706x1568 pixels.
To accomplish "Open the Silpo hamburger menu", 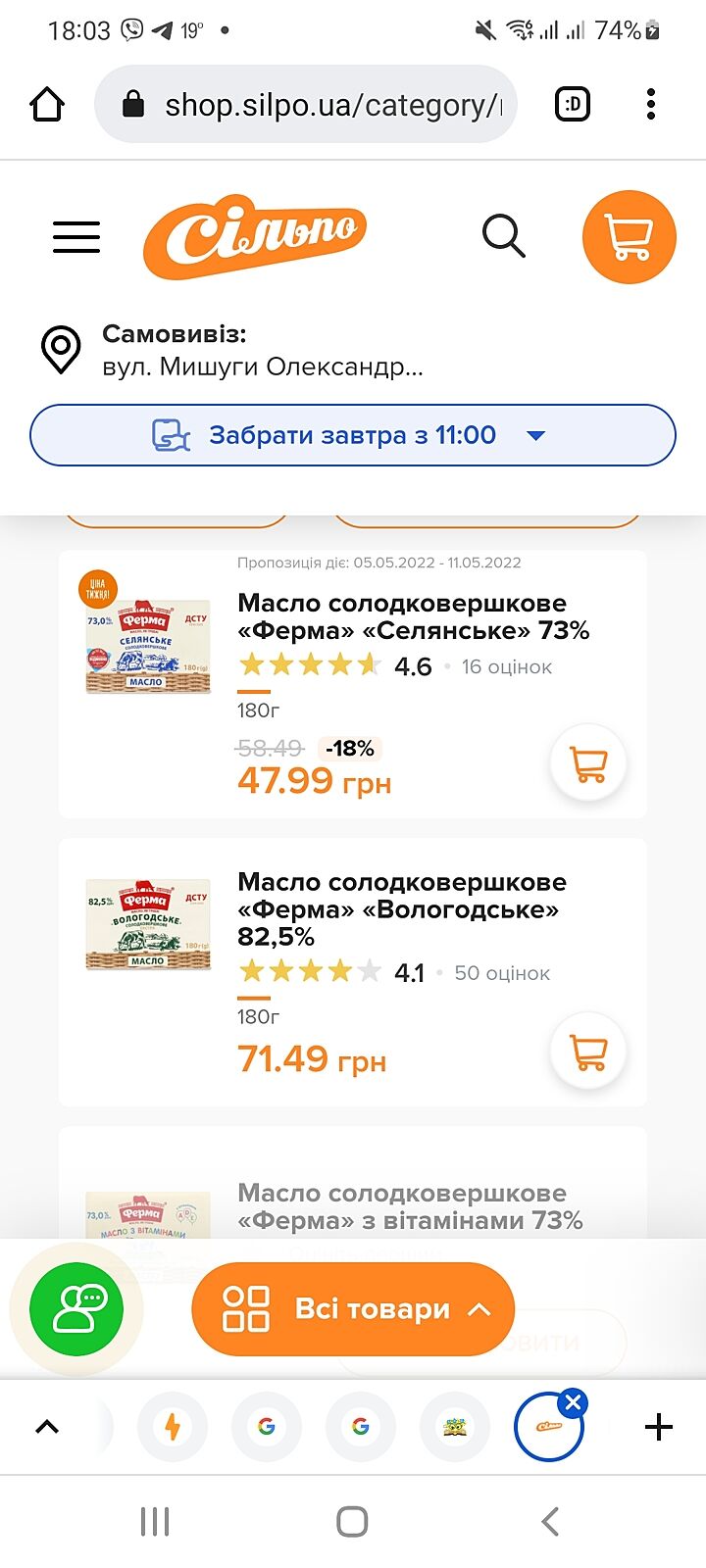I will click(x=76, y=237).
